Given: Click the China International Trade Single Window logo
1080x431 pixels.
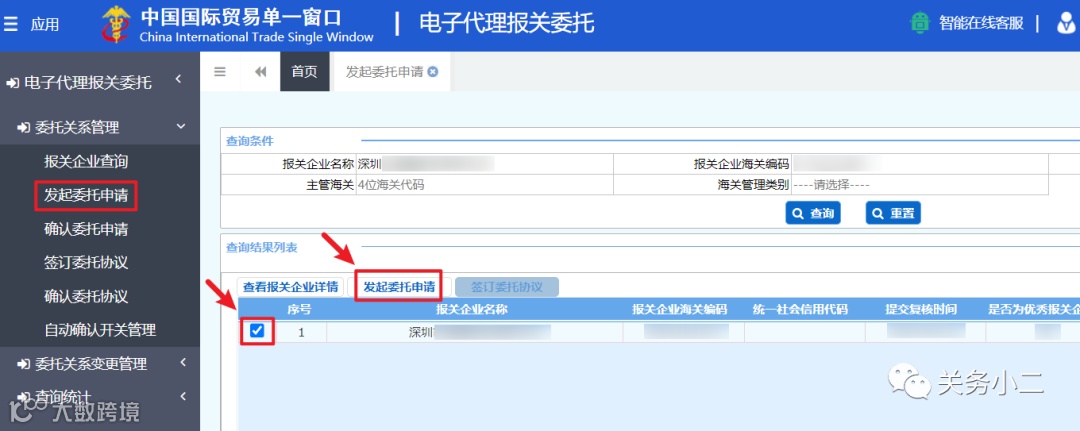Looking at the screenshot, I should point(116,25).
